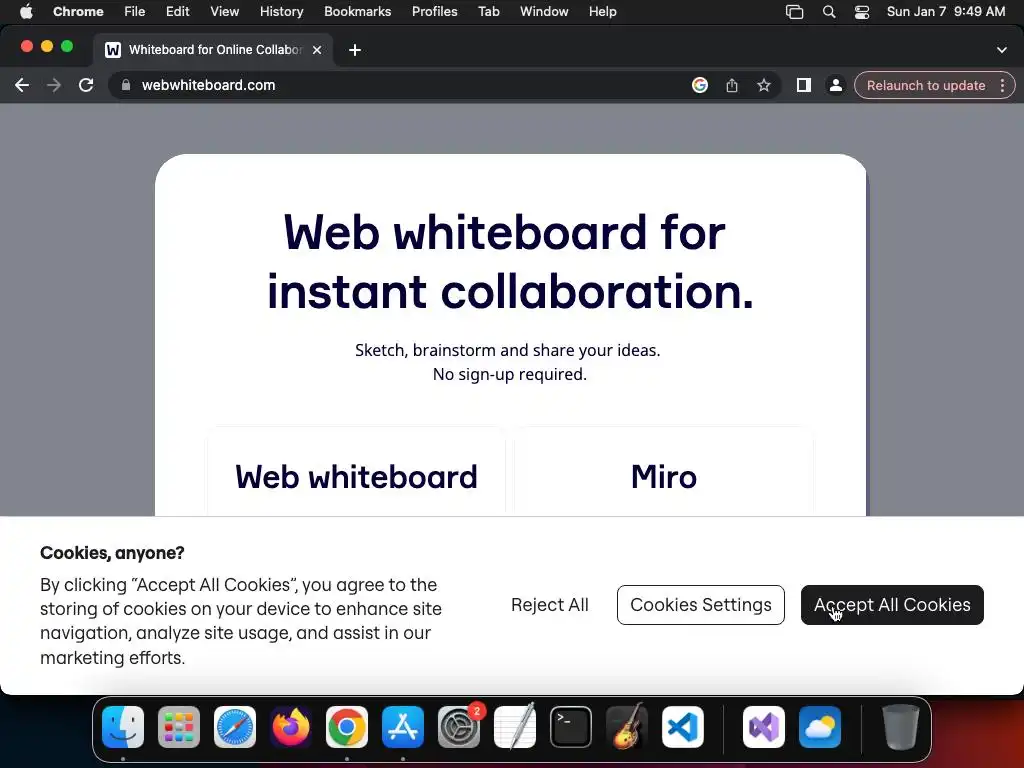Open System Preferences from the dock

(459, 727)
